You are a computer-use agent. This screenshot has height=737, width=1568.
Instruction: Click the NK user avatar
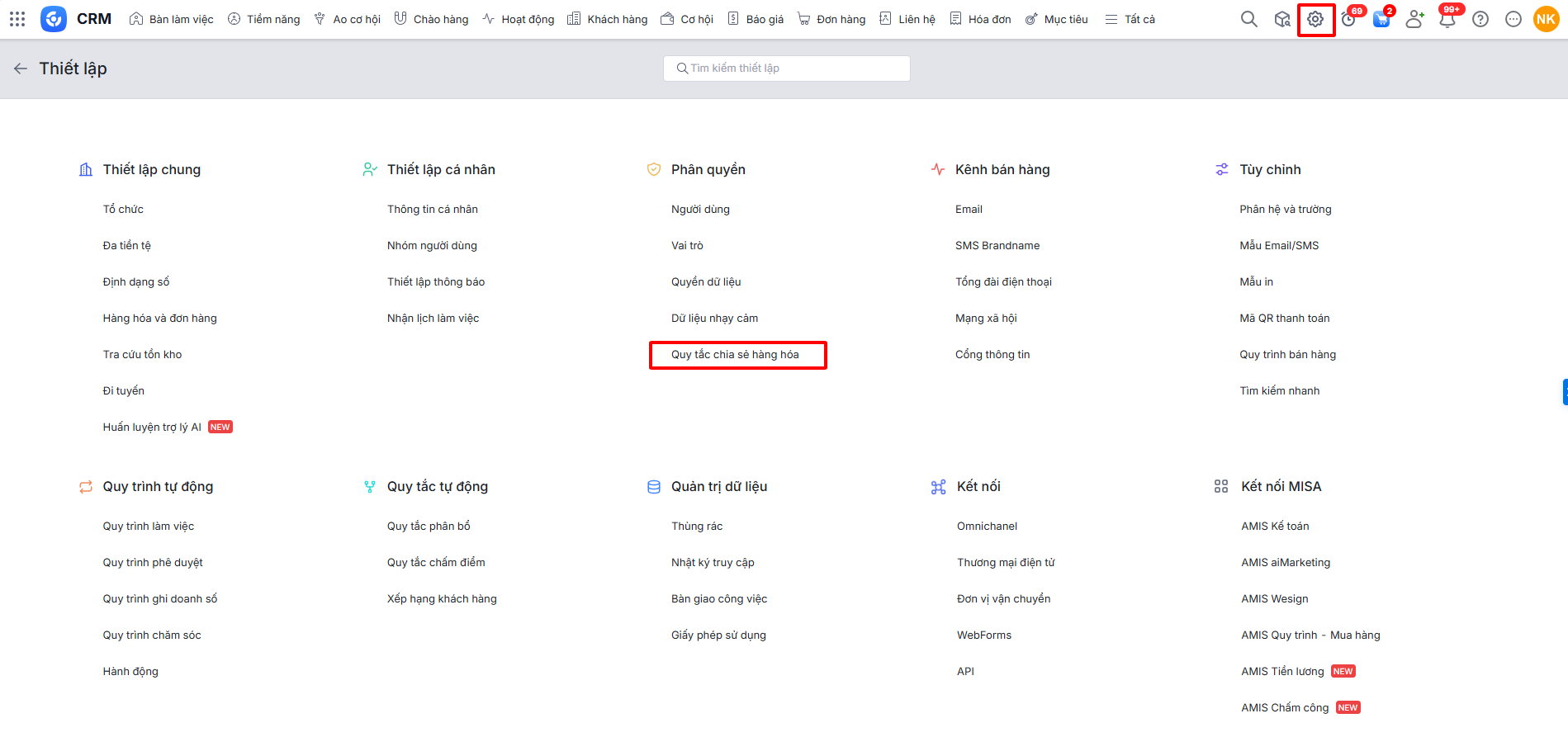coord(1546,19)
